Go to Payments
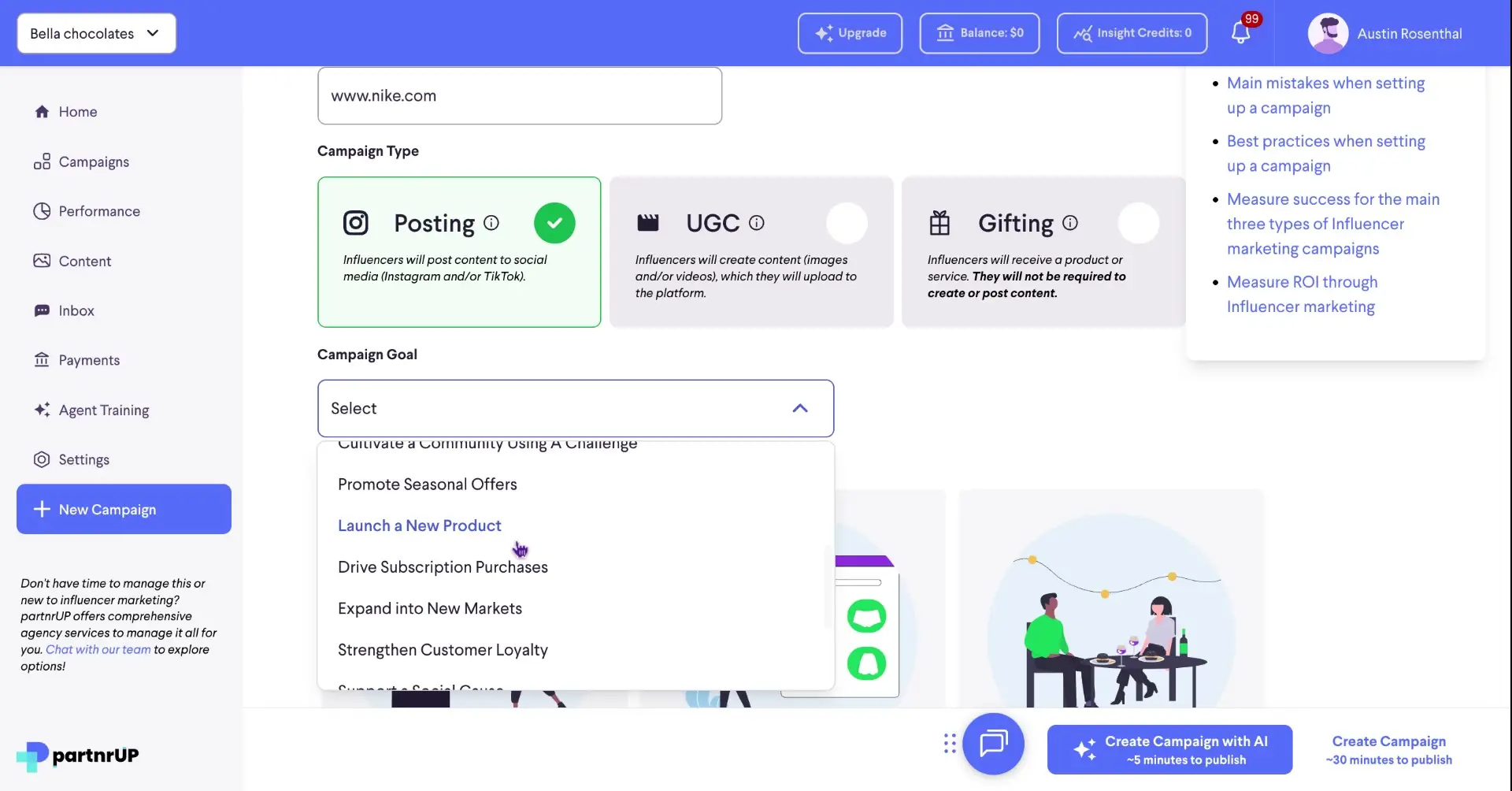 [x=89, y=359]
